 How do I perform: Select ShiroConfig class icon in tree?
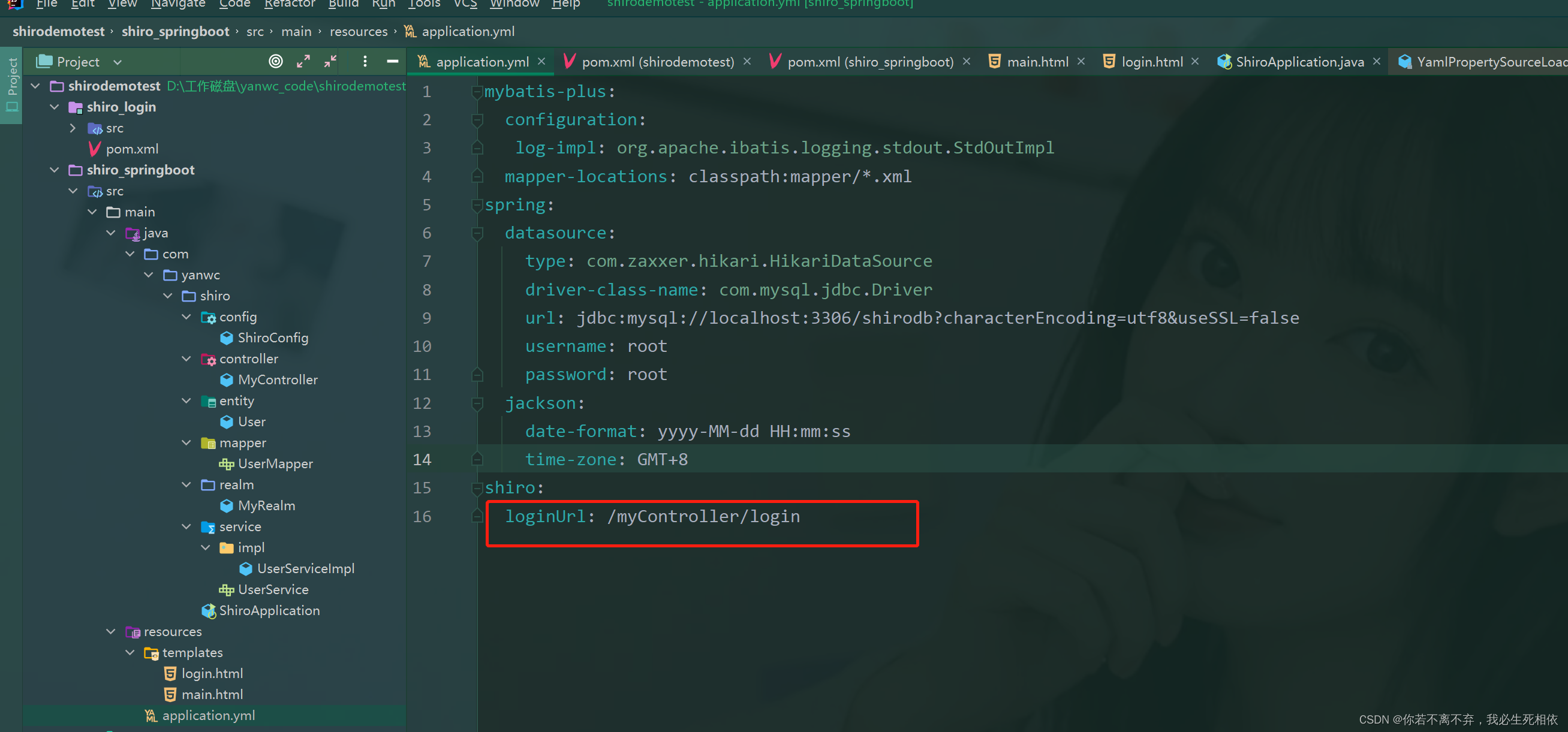pos(227,338)
